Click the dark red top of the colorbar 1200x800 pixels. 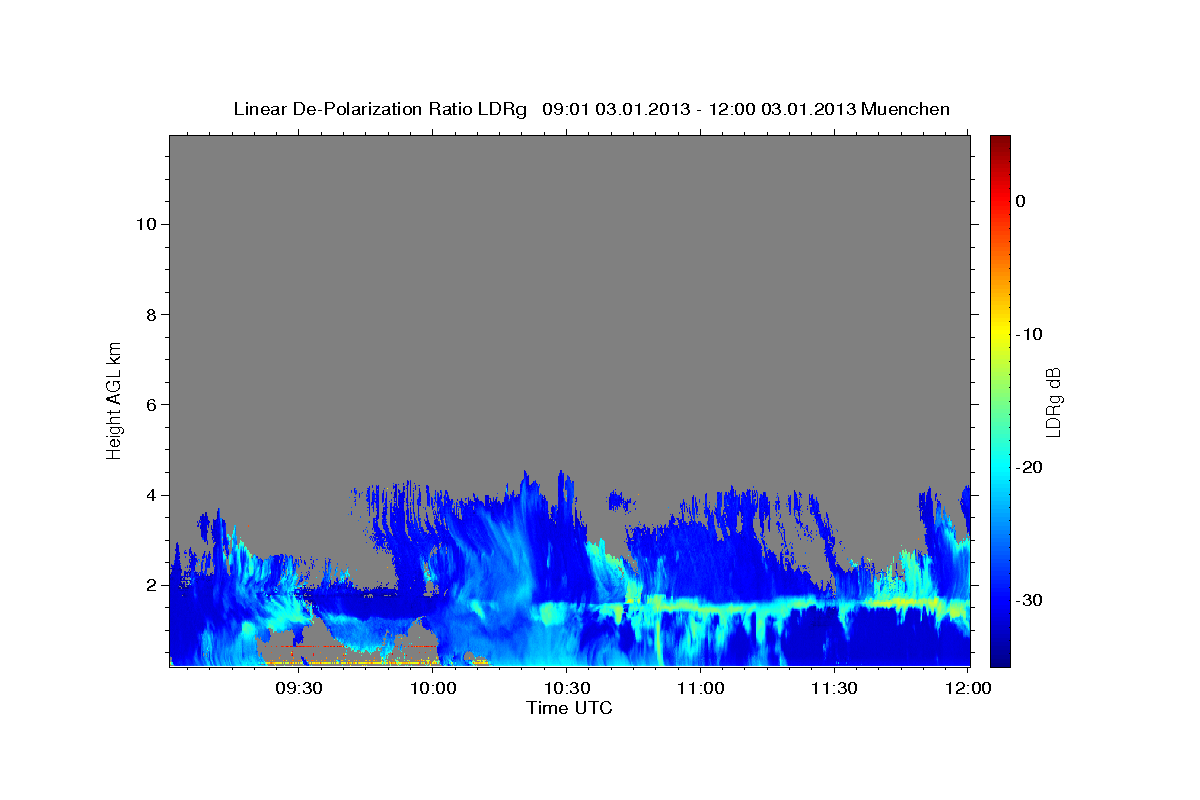(x=1000, y=145)
